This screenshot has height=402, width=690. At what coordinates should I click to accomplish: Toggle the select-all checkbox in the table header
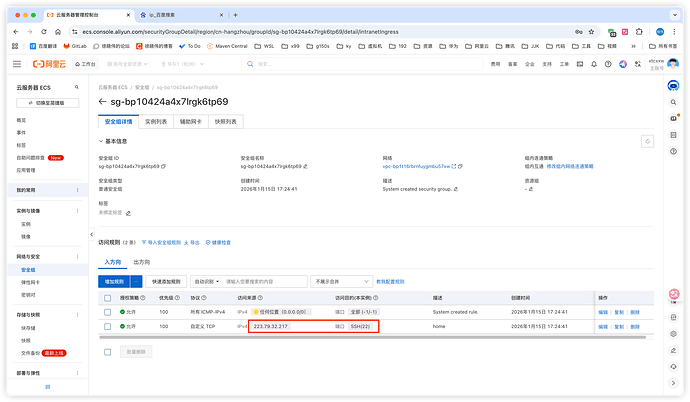[x=108, y=298]
